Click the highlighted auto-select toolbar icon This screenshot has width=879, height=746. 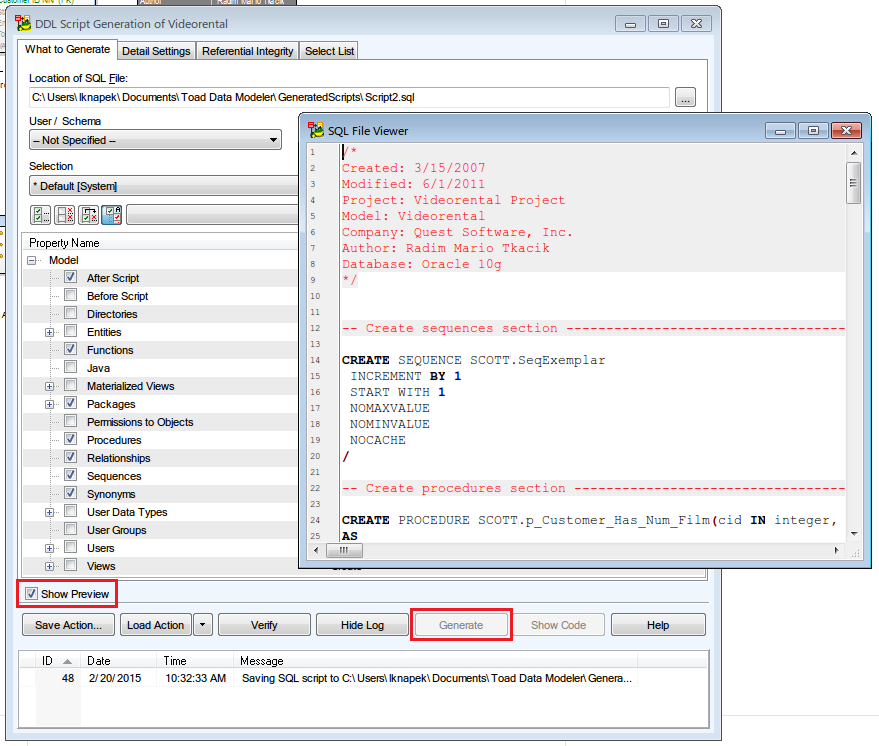coord(112,215)
